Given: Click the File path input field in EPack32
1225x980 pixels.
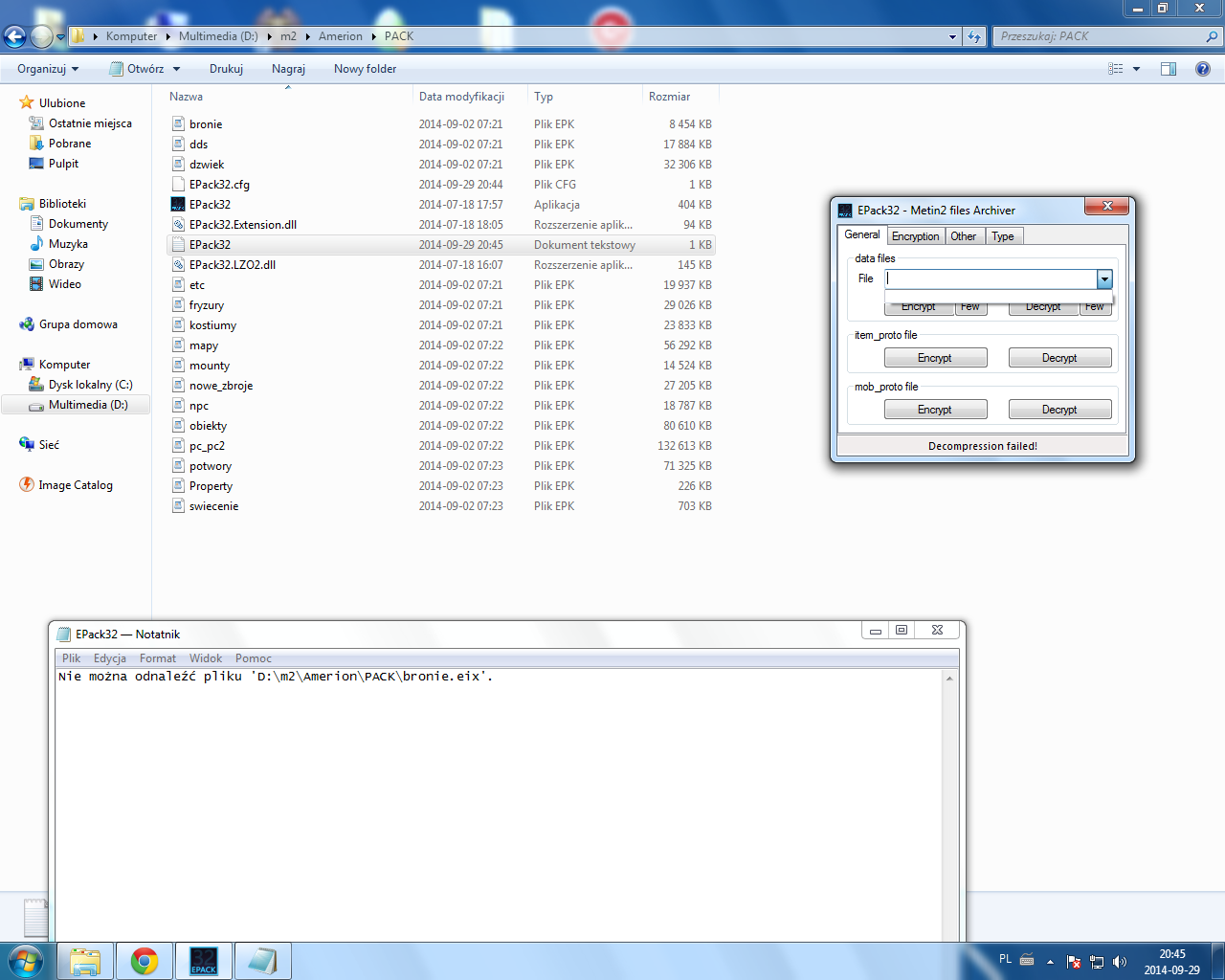Looking at the screenshot, I should pos(991,278).
